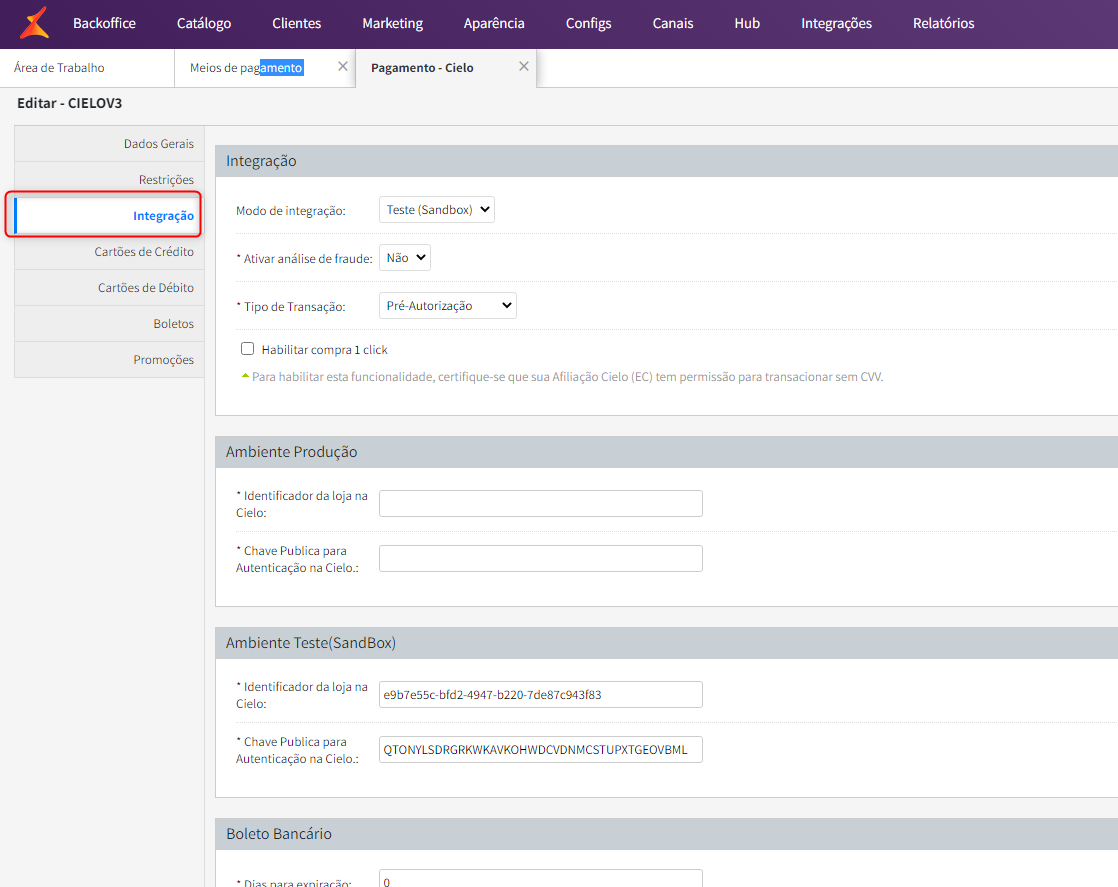Select the Integração side tab
The width and height of the screenshot is (1118, 887).
pos(109,215)
